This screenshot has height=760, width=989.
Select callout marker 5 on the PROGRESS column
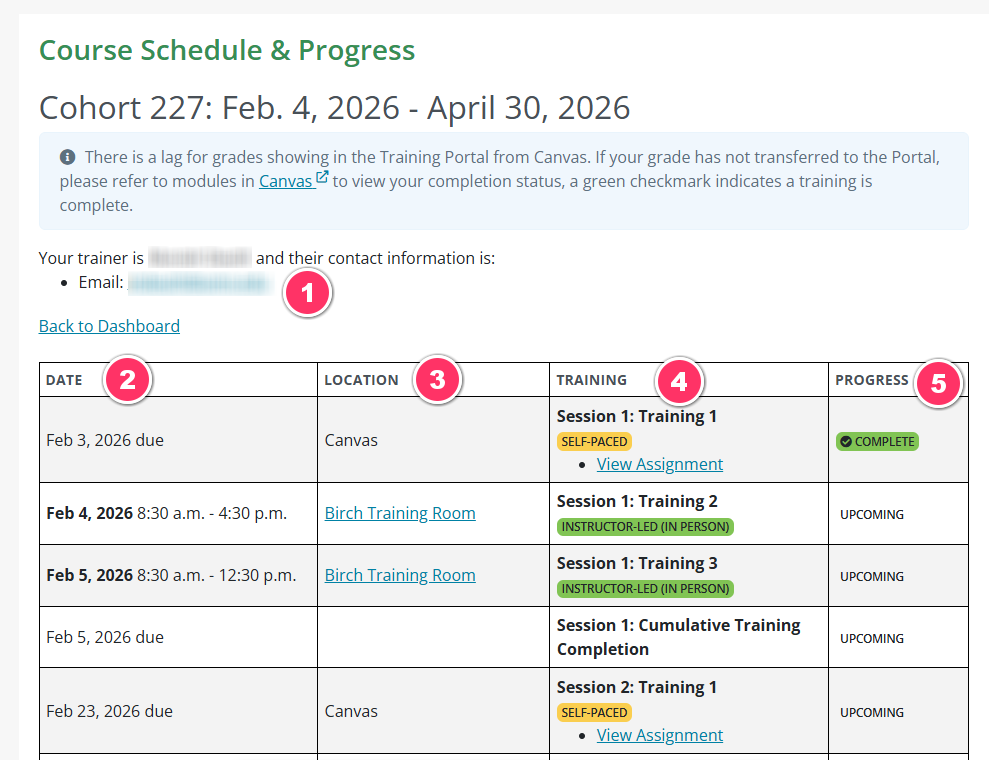939,382
